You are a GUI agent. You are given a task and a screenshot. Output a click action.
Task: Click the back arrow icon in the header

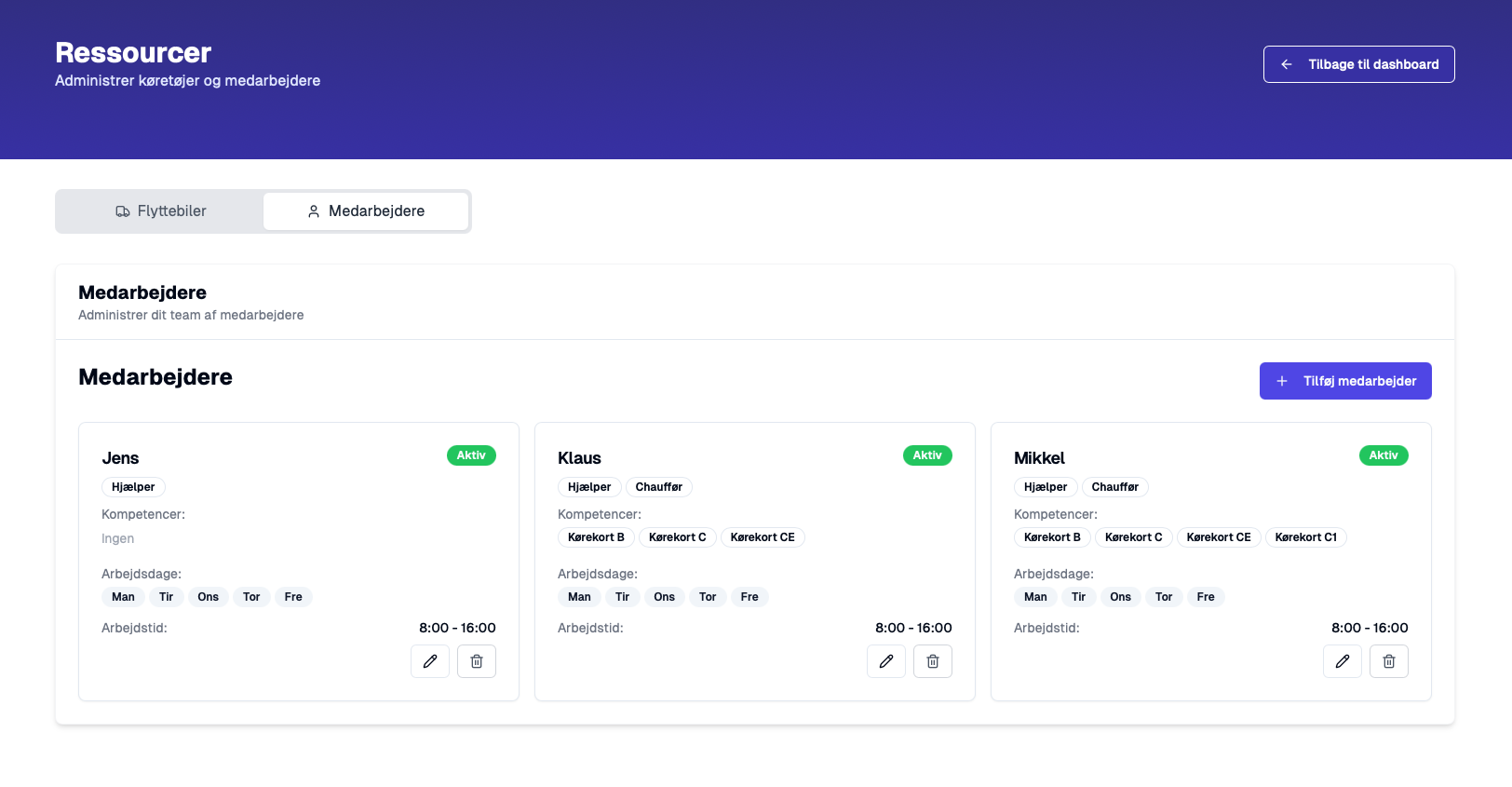coord(1287,64)
